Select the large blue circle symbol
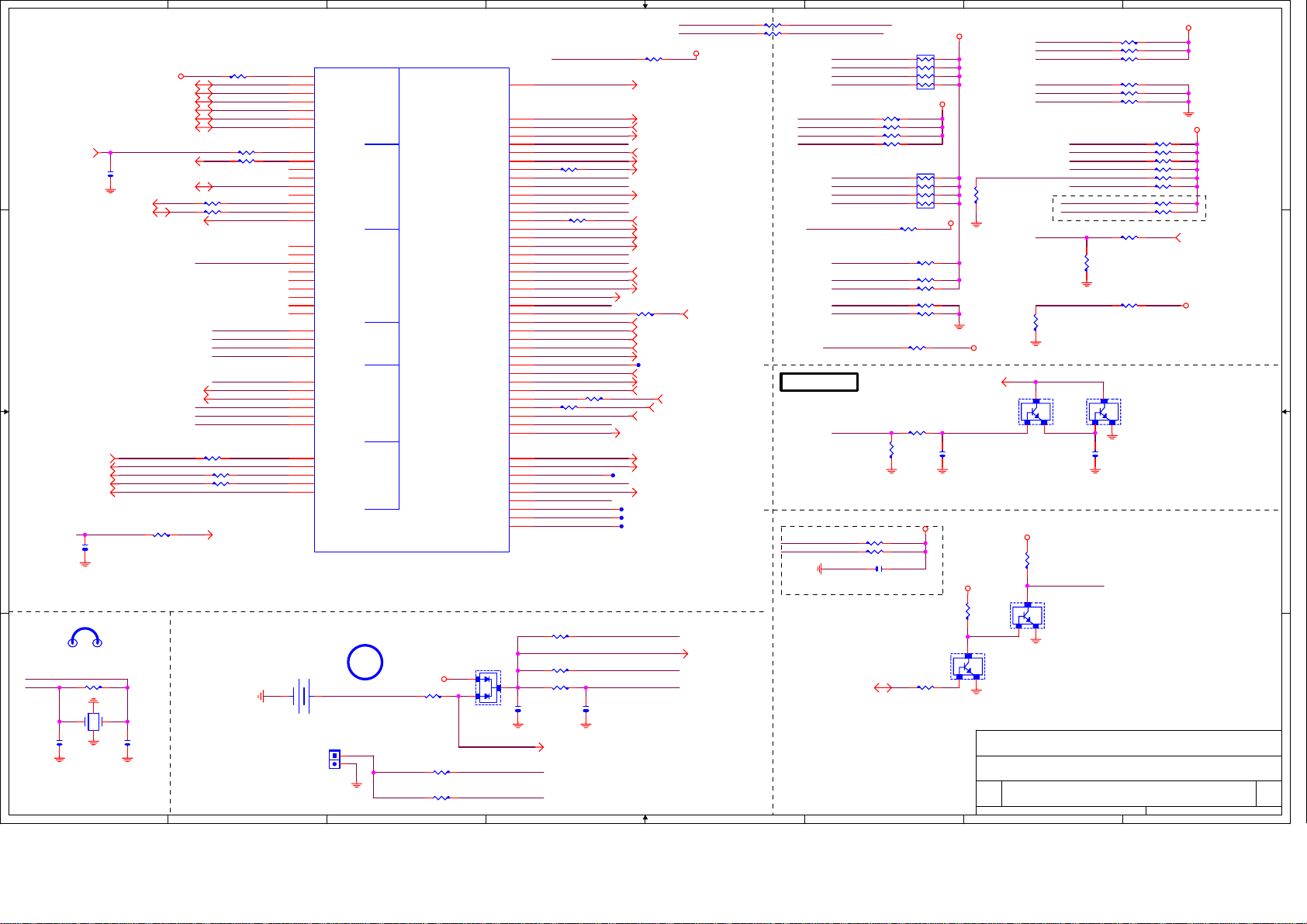The width and height of the screenshot is (1307, 924). click(x=365, y=663)
